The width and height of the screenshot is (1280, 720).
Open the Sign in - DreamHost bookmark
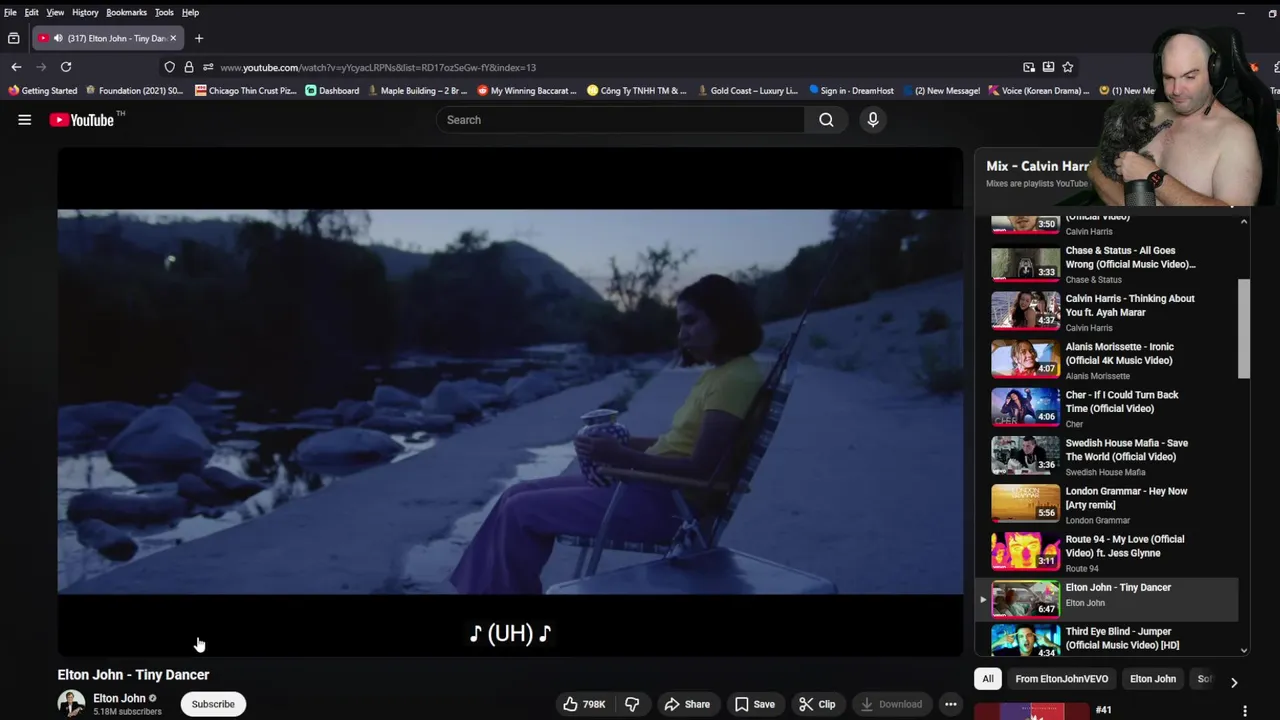[x=851, y=90]
